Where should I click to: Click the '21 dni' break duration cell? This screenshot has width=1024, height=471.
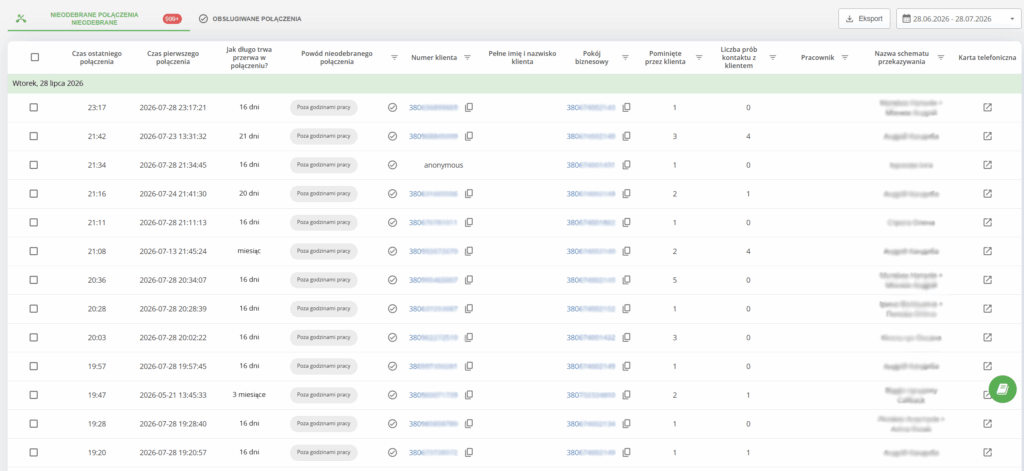(249, 136)
